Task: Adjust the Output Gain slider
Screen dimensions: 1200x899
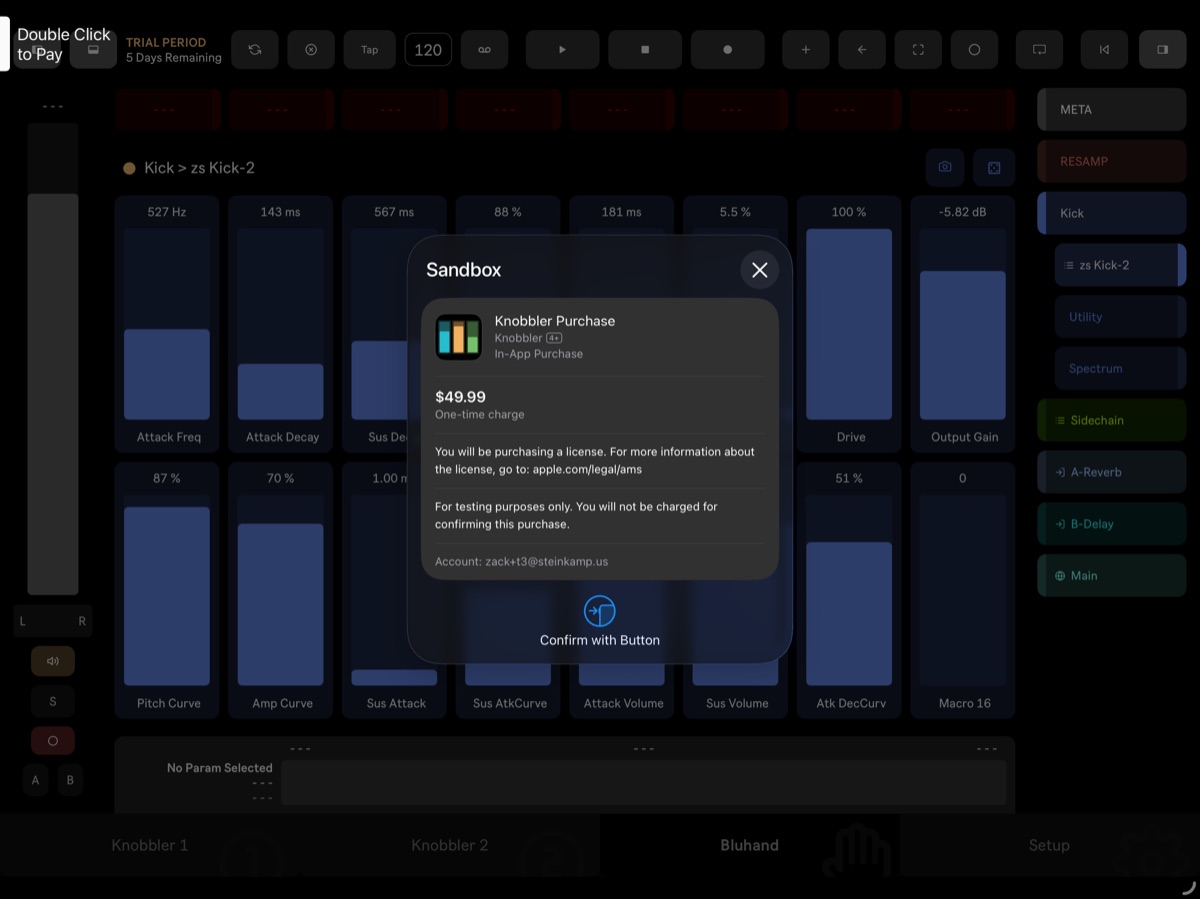Action: click(963, 324)
